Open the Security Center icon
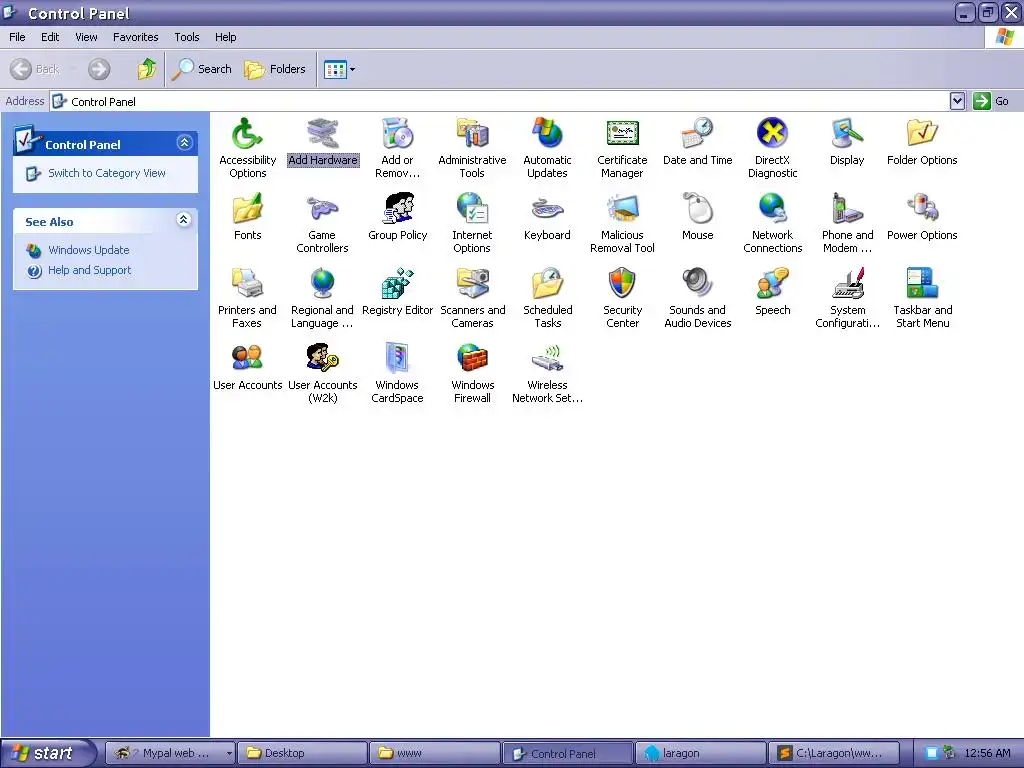The height and width of the screenshot is (768, 1024). click(x=622, y=284)
